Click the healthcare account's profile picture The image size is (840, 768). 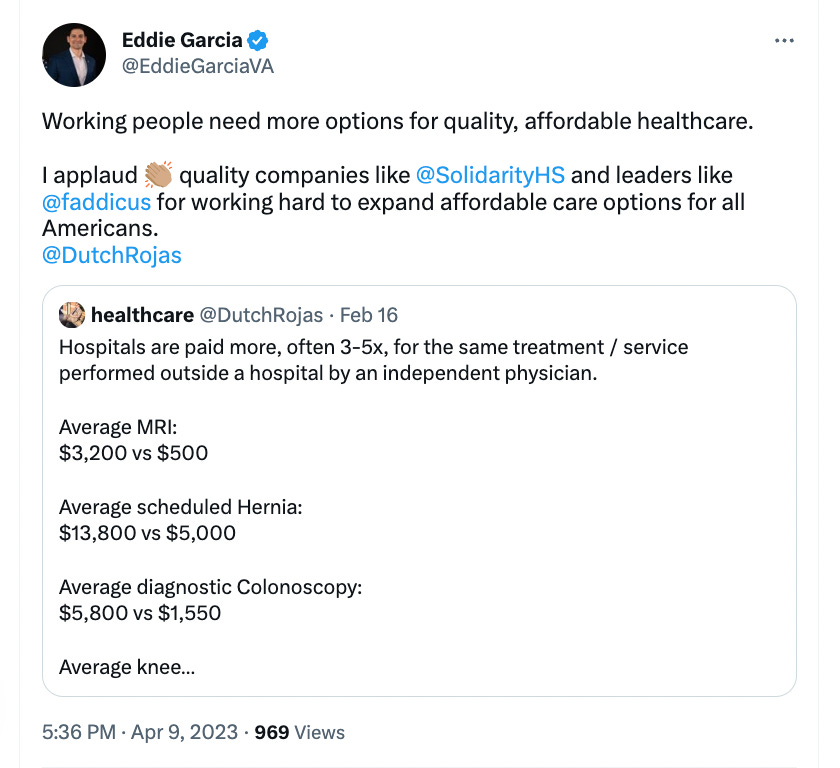(x=71, y=314)
